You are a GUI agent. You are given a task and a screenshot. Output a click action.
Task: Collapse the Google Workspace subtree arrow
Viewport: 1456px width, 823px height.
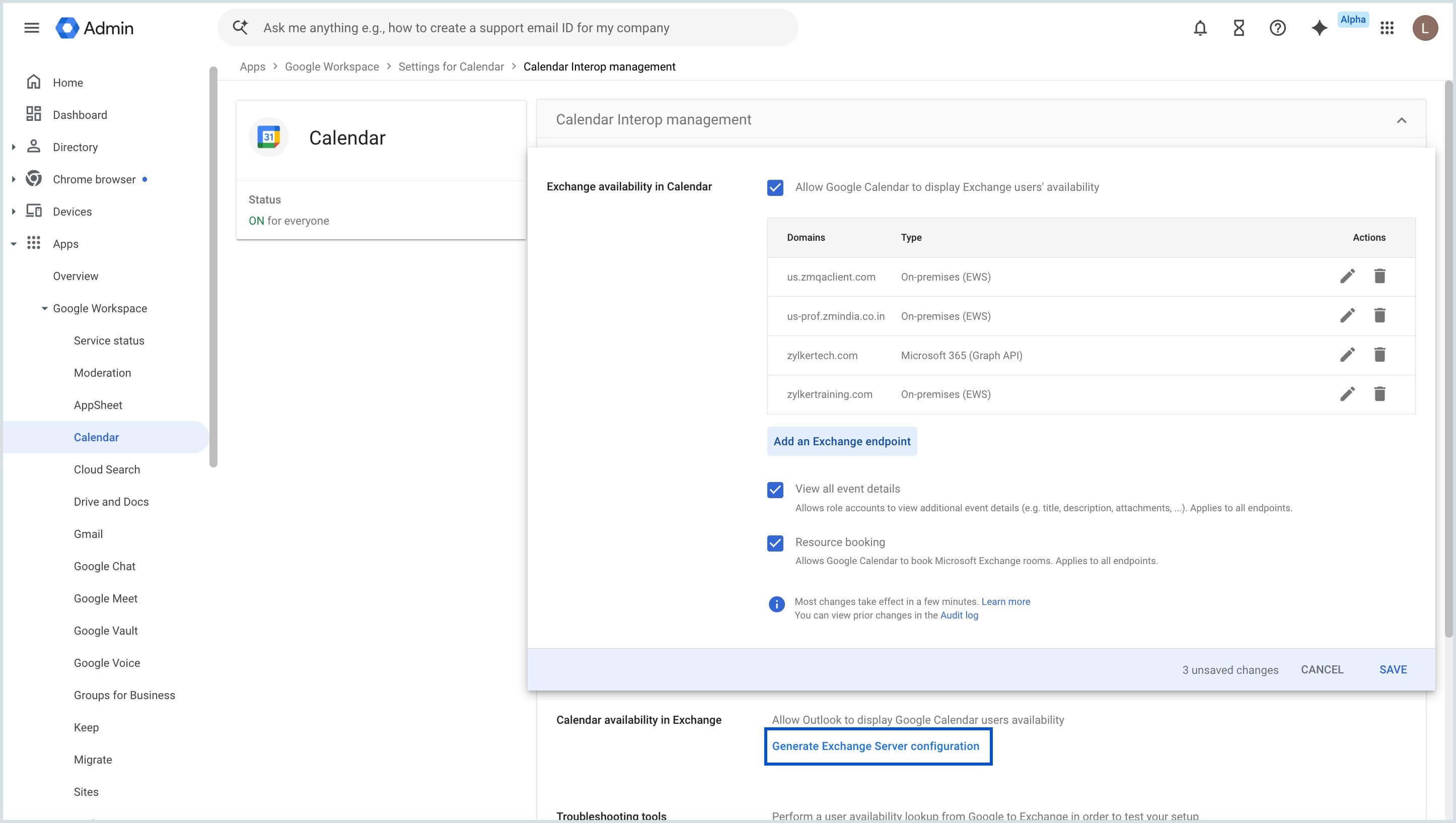point(44,308)
